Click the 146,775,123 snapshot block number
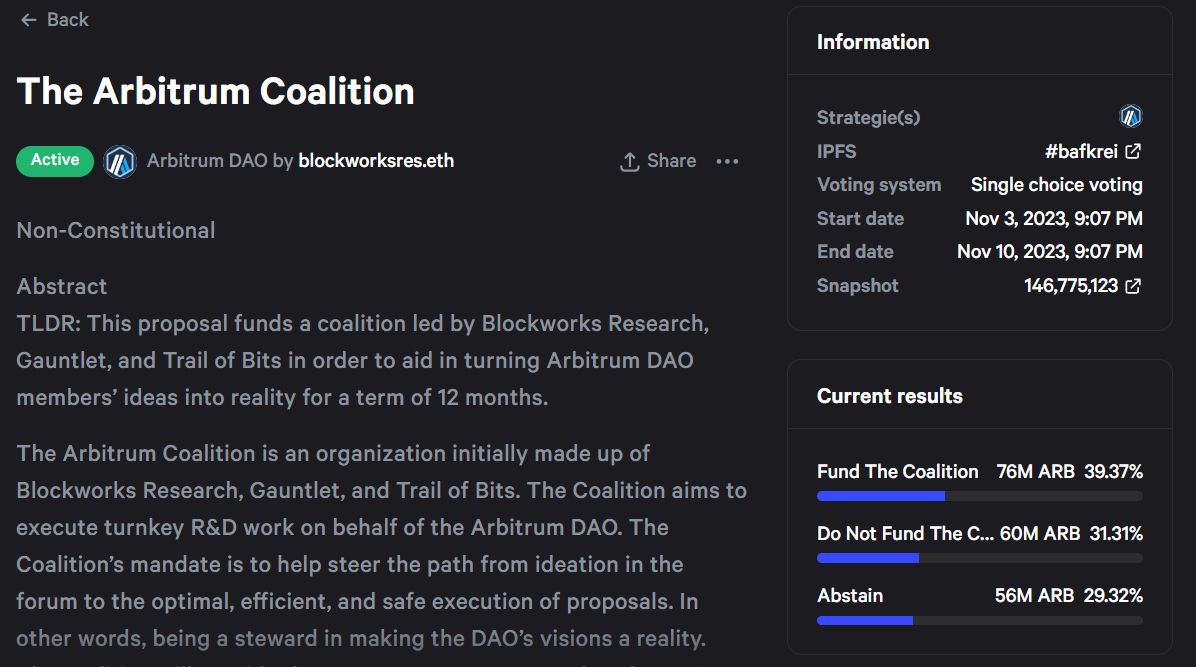The image size is (1196, 667). tap(1071, 286)
